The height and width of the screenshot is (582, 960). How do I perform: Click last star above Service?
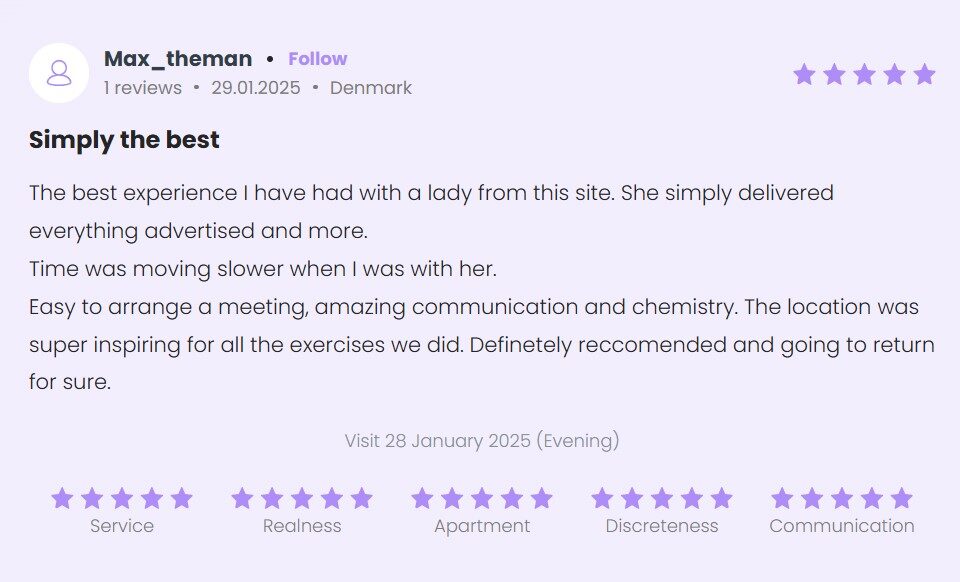coord(181,498)
